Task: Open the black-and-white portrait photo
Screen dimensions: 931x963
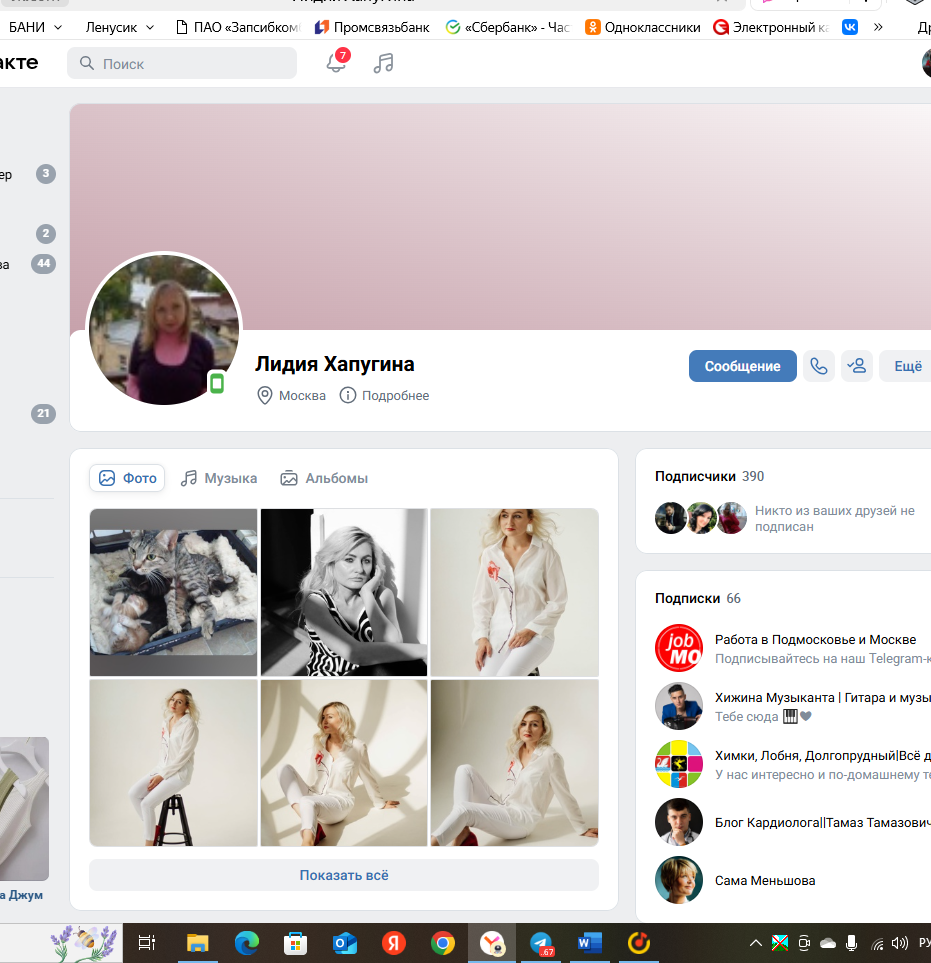Action: (344, 592)
